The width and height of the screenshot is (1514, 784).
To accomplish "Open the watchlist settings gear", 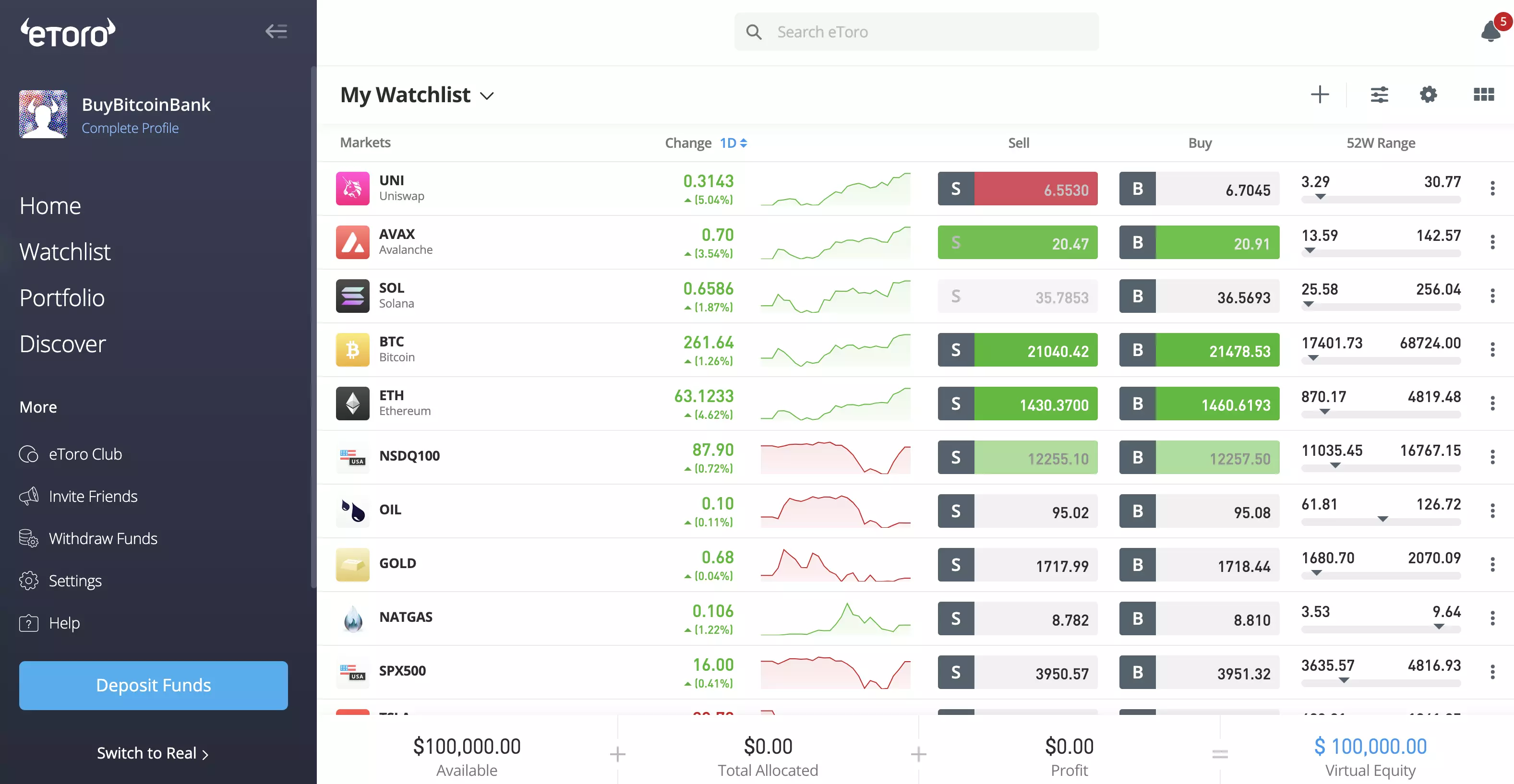I will pos(1428,95).
